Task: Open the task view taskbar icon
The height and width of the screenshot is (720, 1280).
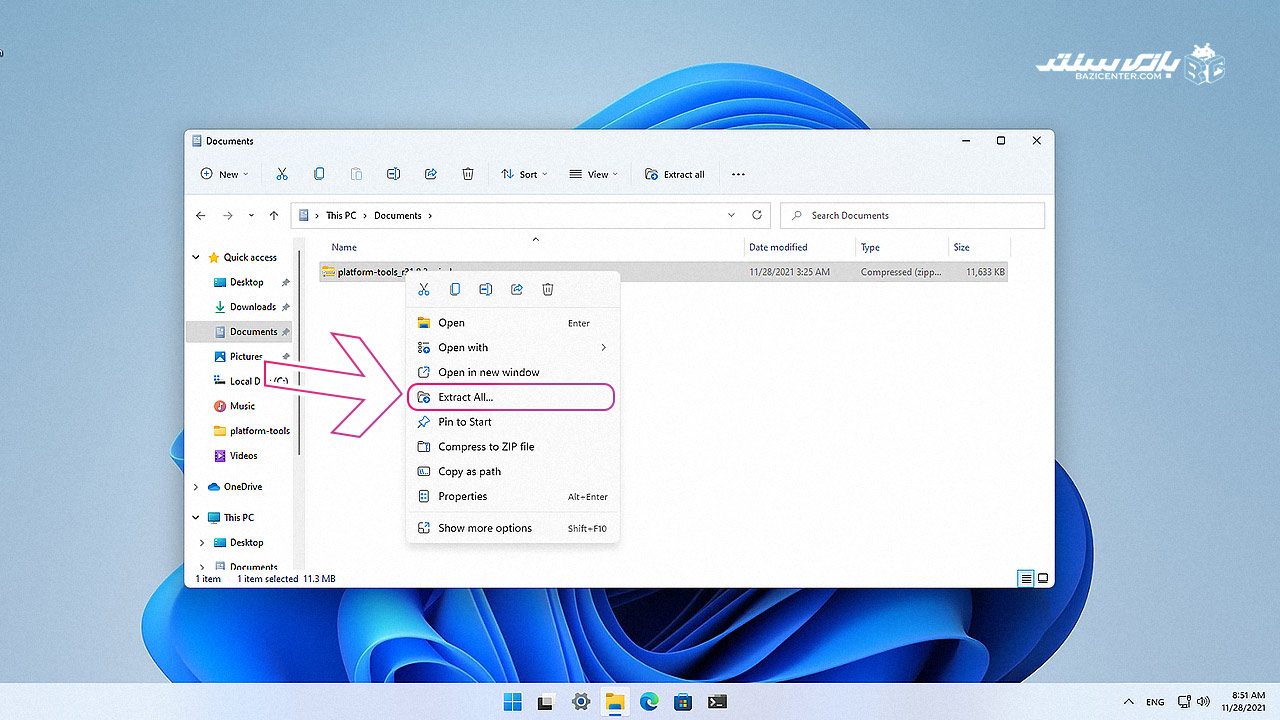Action: point(547,701)
